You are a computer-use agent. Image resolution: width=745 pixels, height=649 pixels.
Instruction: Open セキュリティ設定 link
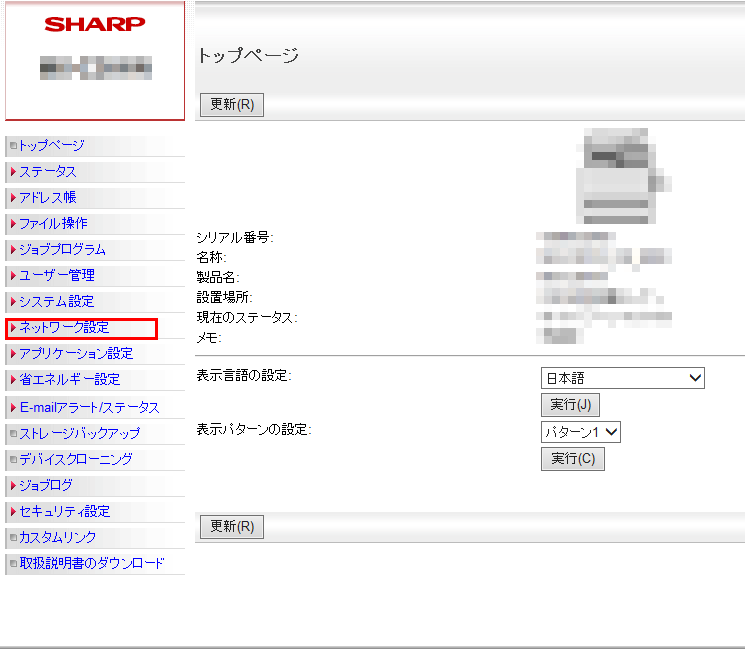(x=65, y=511)
